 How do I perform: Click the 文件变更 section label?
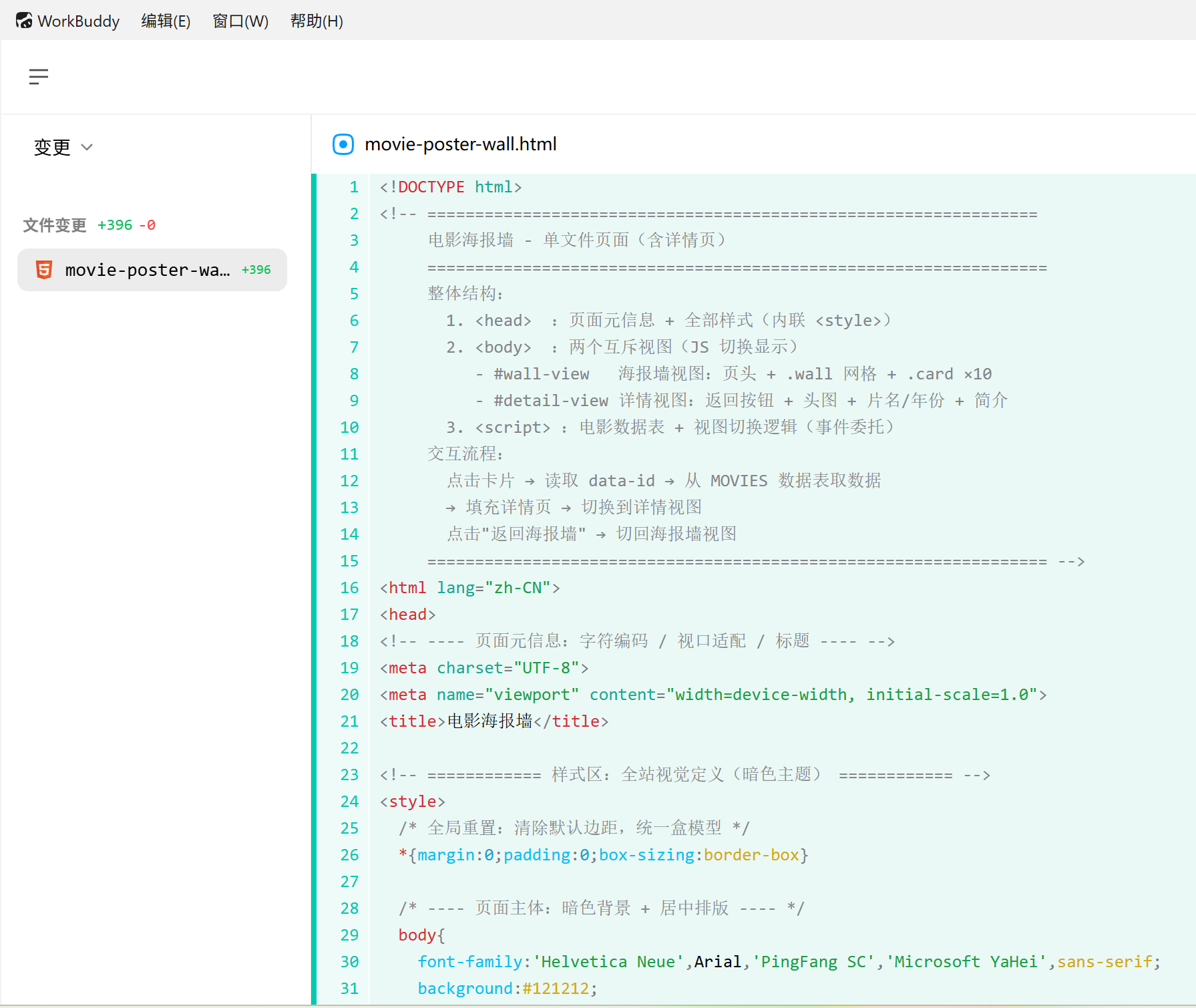[55, 225]
